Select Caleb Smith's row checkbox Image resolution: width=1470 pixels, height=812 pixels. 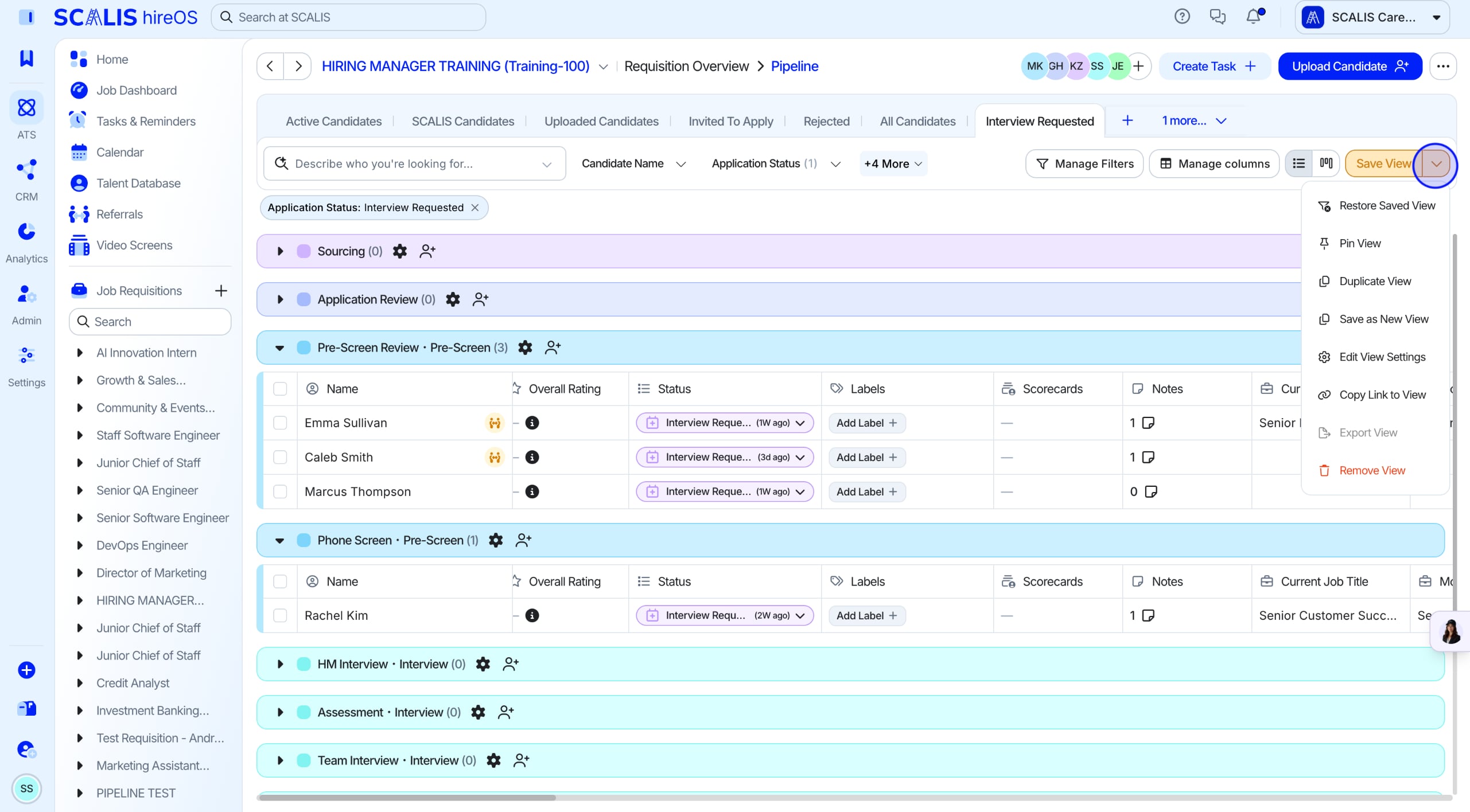point(280,457)
